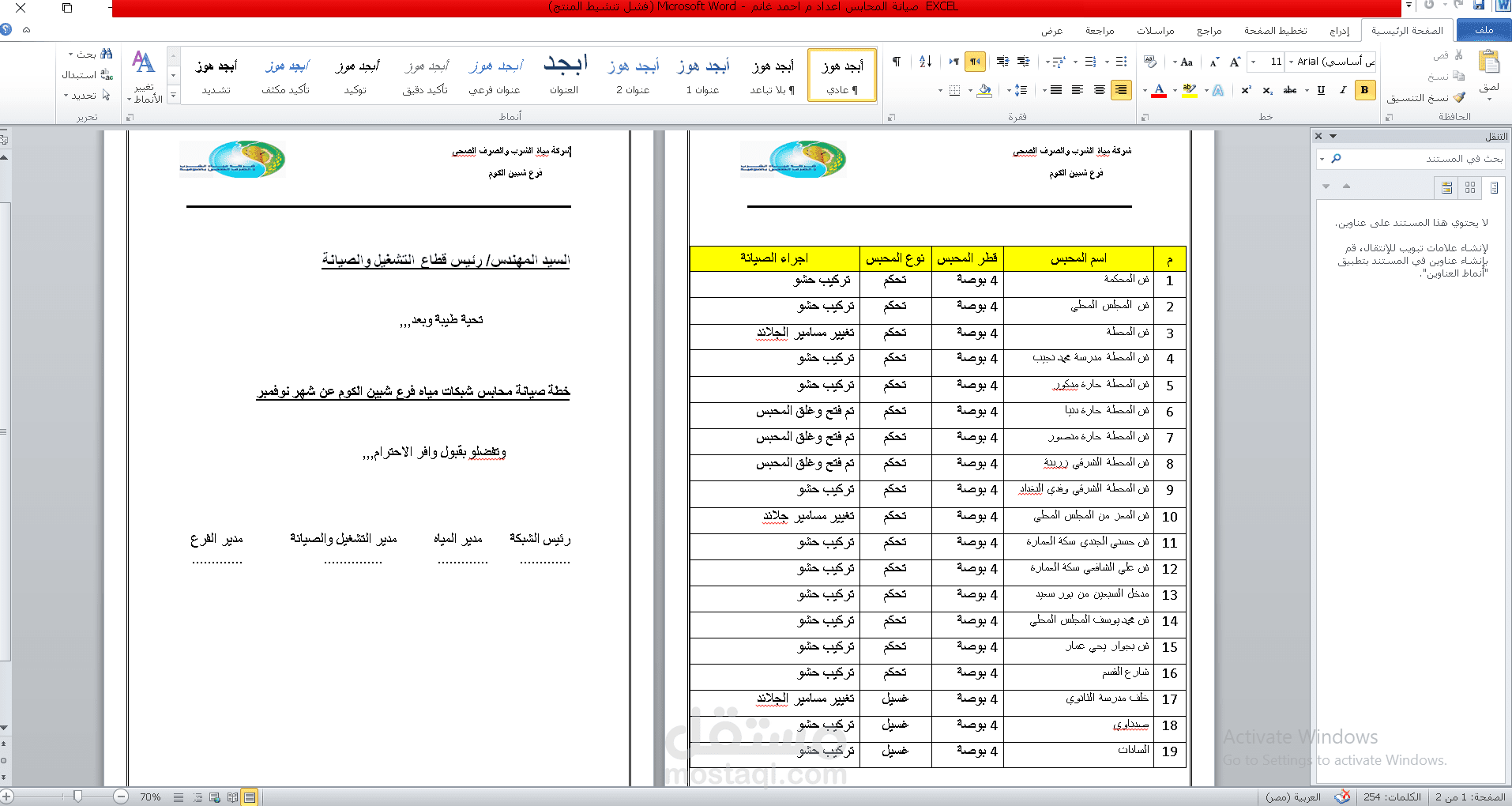Viewport: 1512px width, 806px height.
Task: Toggle left-to-right text direction
Action: coord(954,62)
